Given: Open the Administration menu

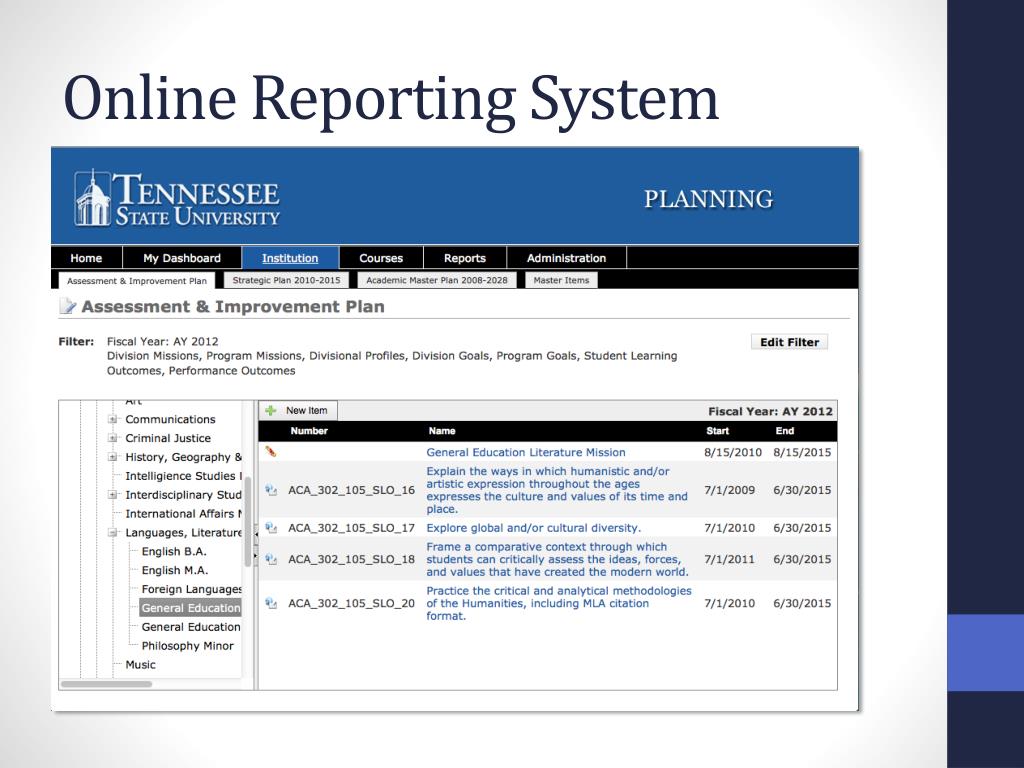Looking at the screenshot, I should (x=567, y=258).
